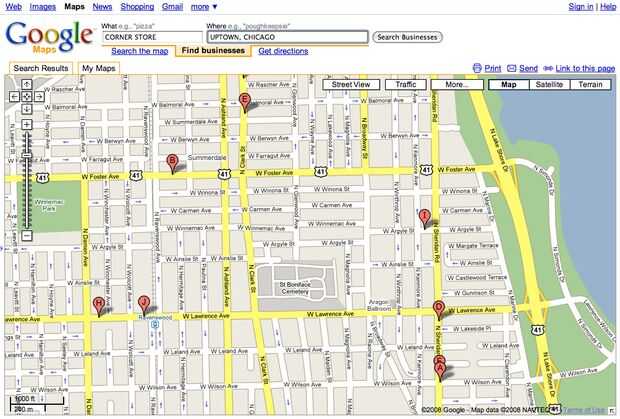The image size is (620, 419).
Task: Click map marker B near Summerdale
Action: pyautogui.click(x=172, y=163)
